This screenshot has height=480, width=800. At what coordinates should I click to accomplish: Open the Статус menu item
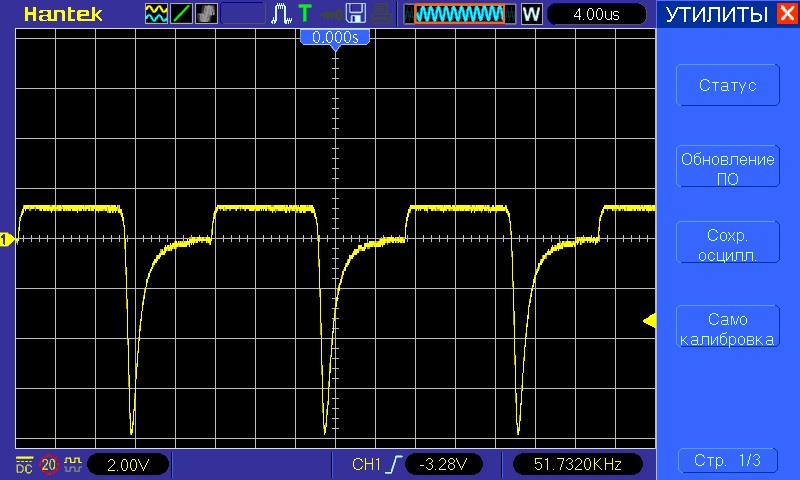pos(727,86)
